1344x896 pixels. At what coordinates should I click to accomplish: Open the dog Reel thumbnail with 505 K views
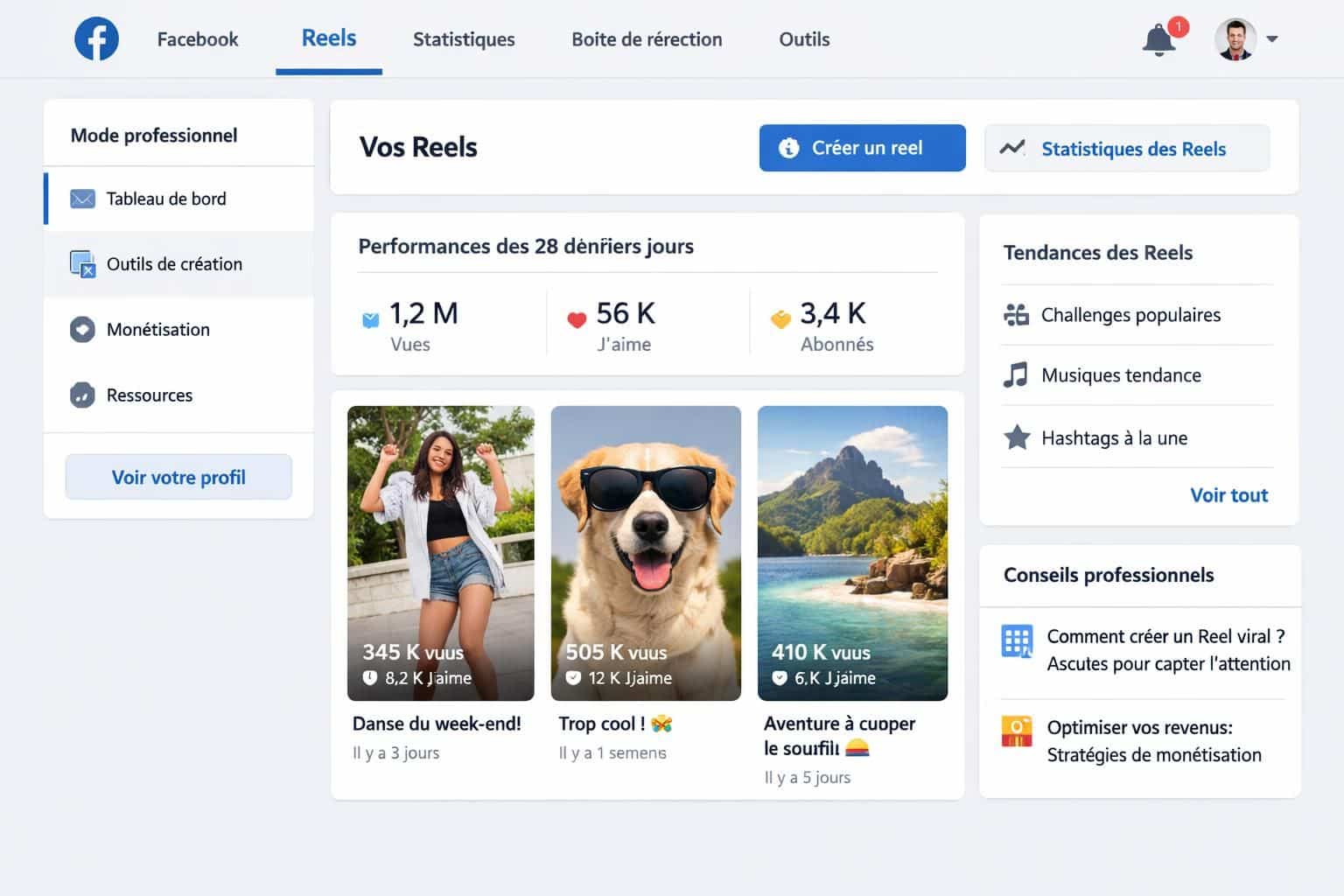pyautogui.click(x=646, y=551)
